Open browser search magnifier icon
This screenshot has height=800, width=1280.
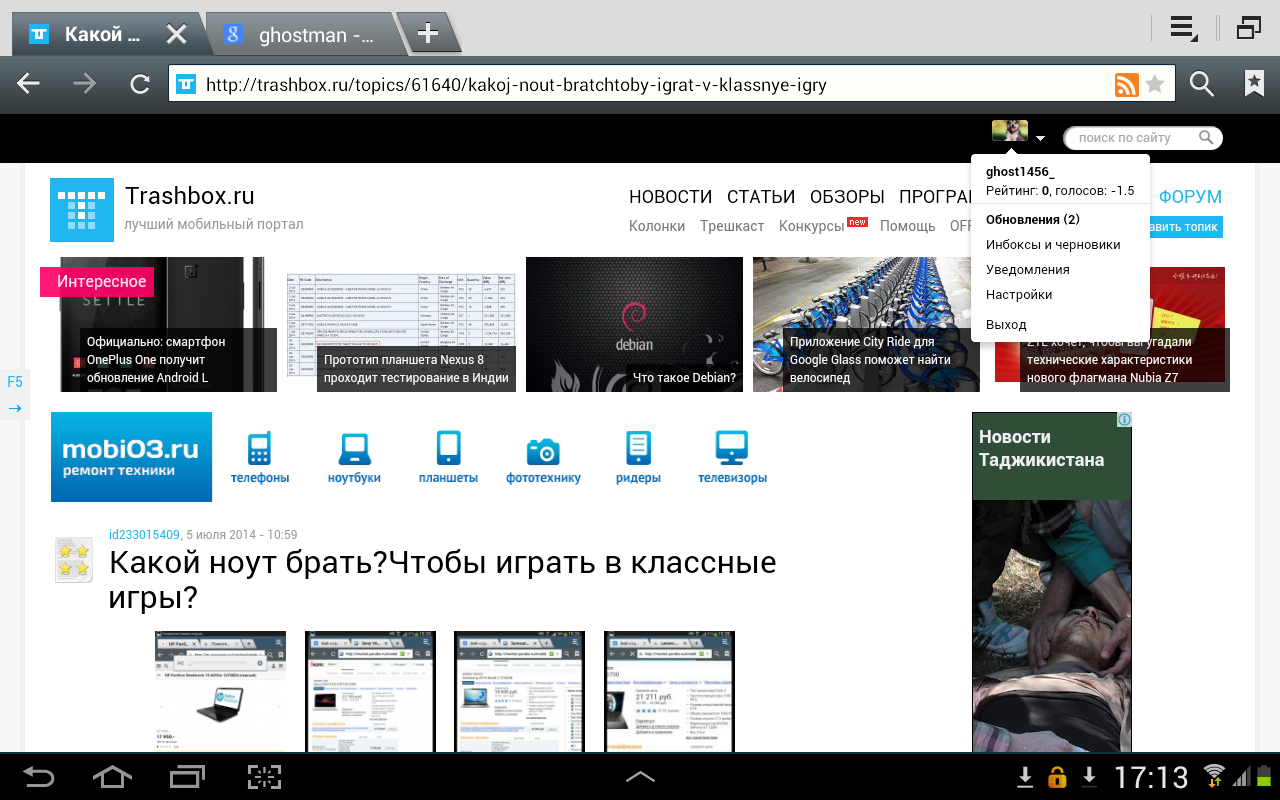tap(1202, 84)
